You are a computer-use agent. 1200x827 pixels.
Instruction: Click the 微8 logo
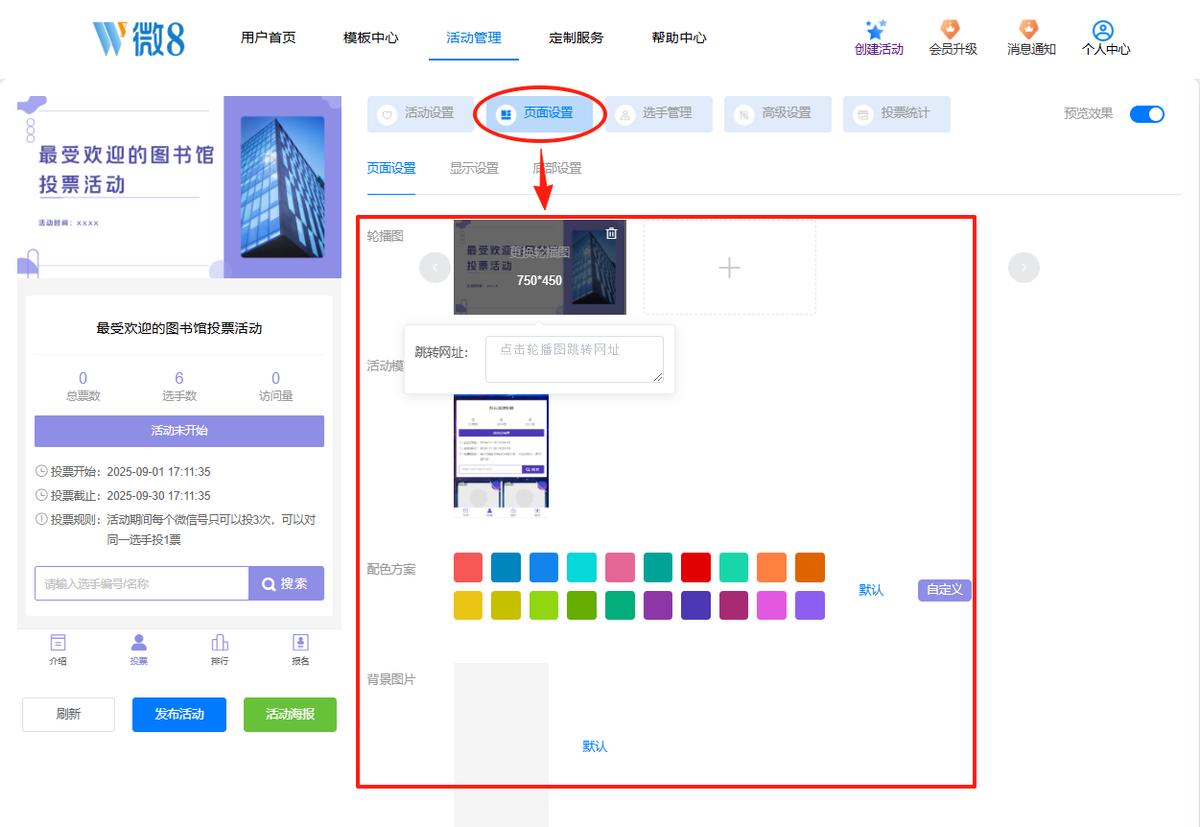[139, 38]
